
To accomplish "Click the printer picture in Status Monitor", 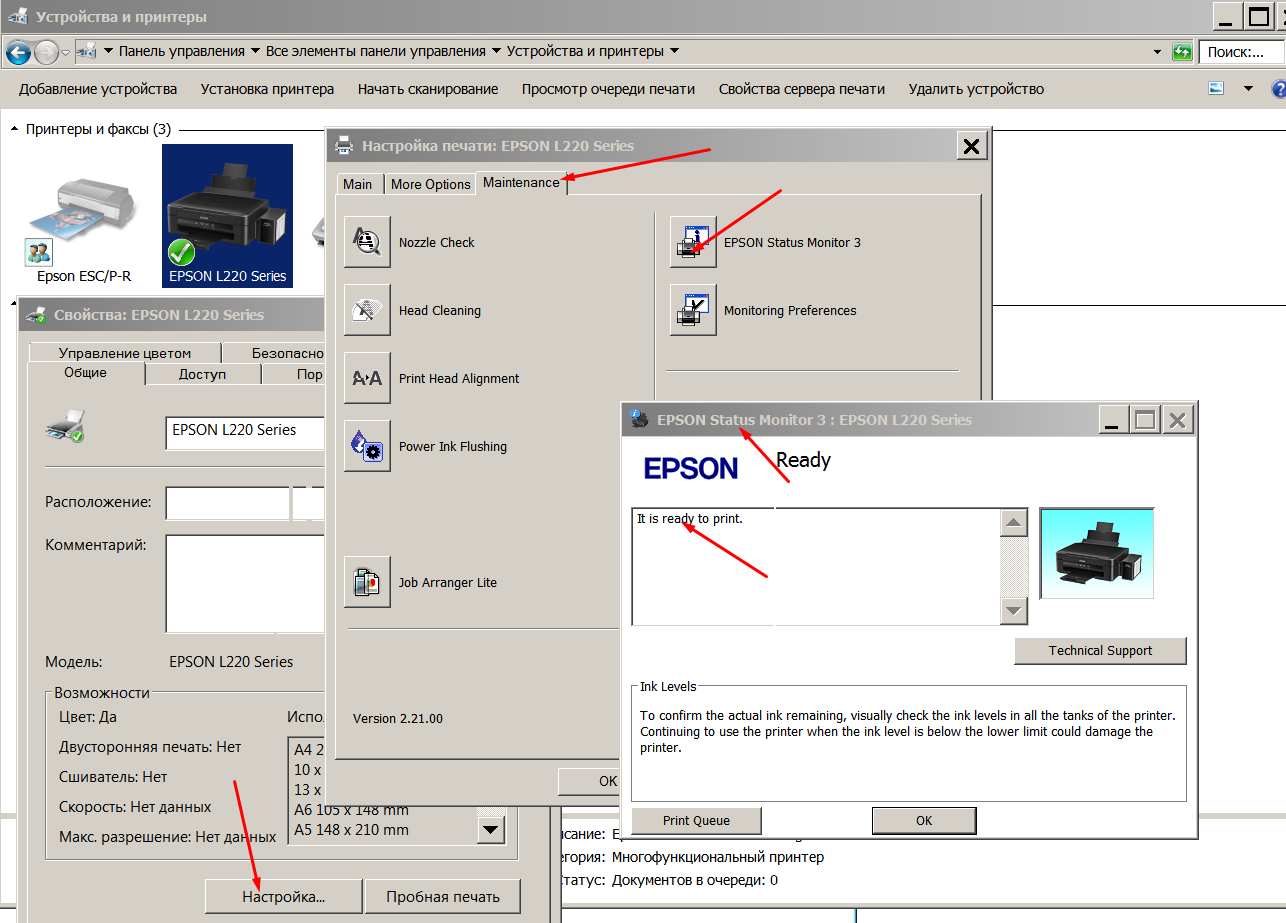I will (1097, 553).
